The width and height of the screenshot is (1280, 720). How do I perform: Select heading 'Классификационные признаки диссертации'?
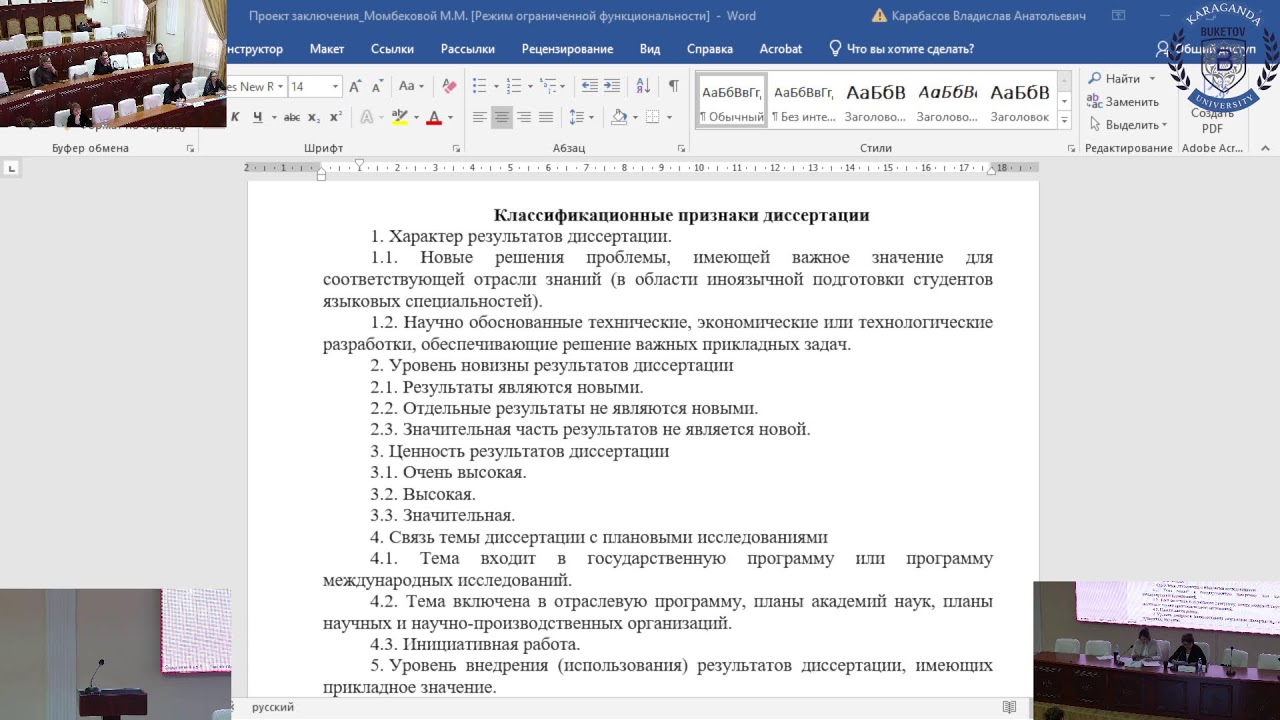pos(681,215)
